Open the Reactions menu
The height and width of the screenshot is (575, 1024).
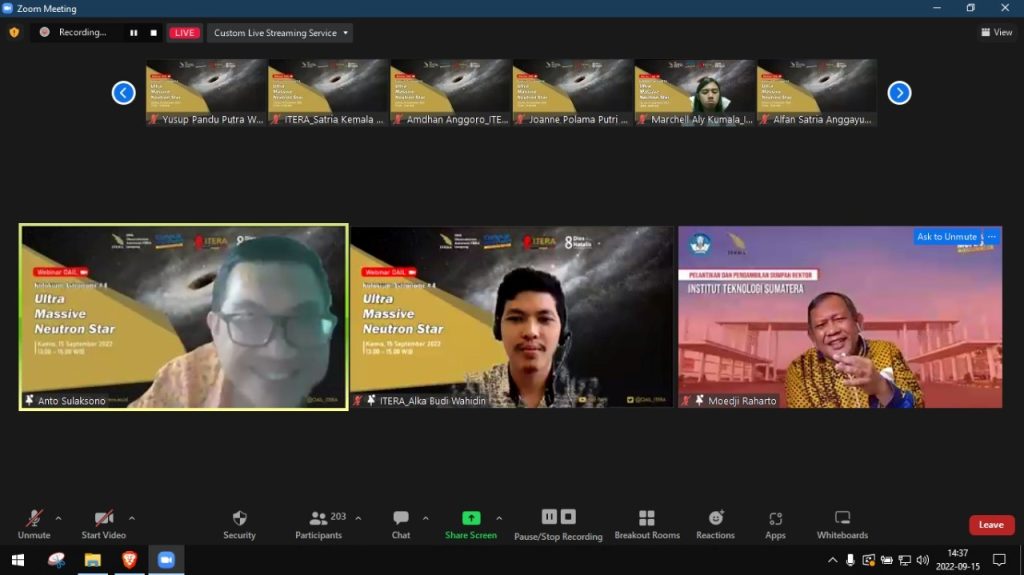(715, 525)
